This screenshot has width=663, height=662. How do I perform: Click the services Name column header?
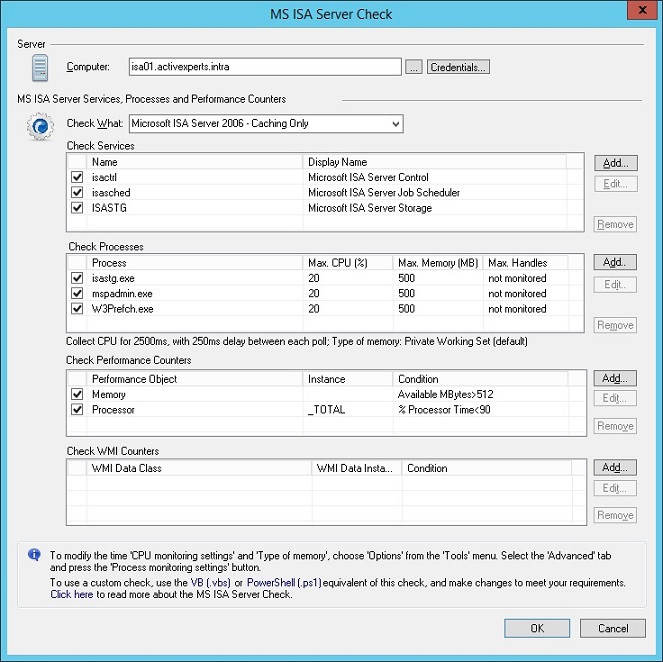(195, 162)
